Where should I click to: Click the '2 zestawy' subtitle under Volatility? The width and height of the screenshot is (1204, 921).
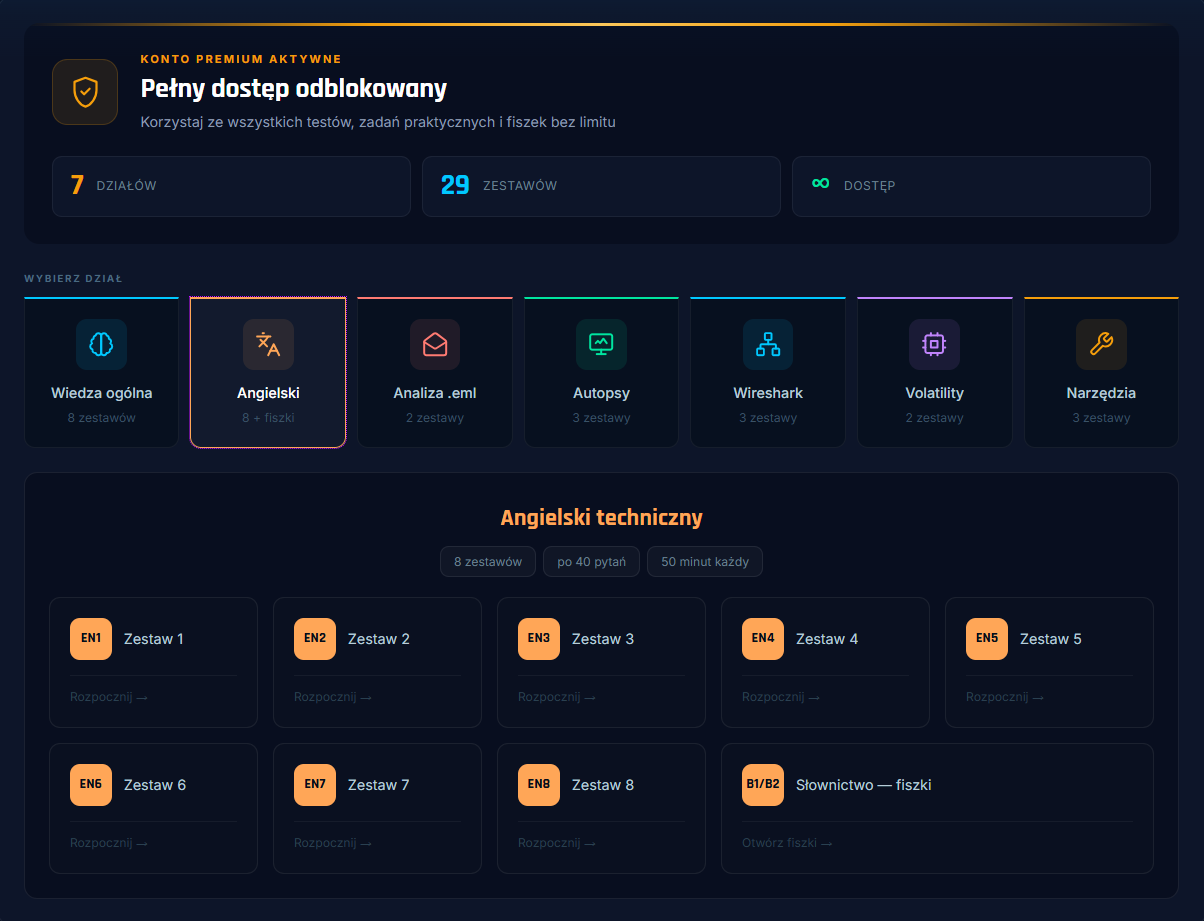[x=935, y=418]
